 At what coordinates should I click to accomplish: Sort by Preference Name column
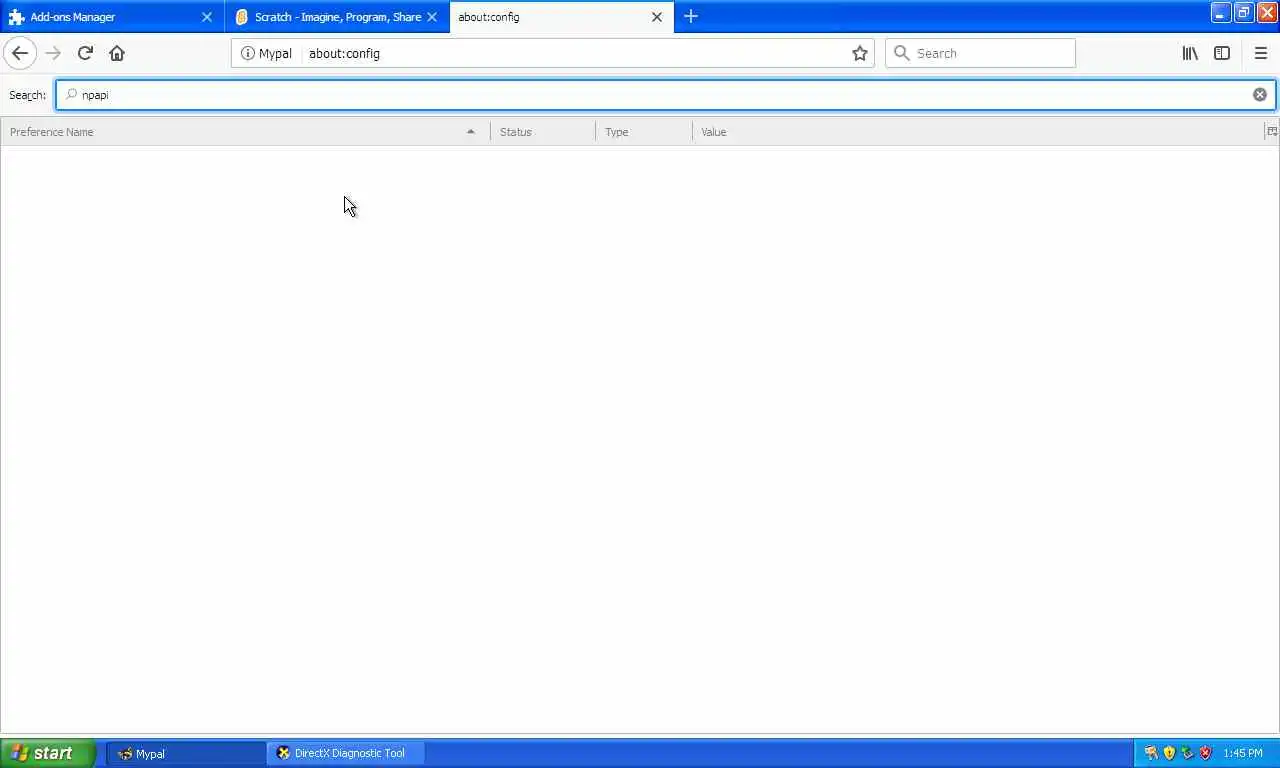click(245, 132)
